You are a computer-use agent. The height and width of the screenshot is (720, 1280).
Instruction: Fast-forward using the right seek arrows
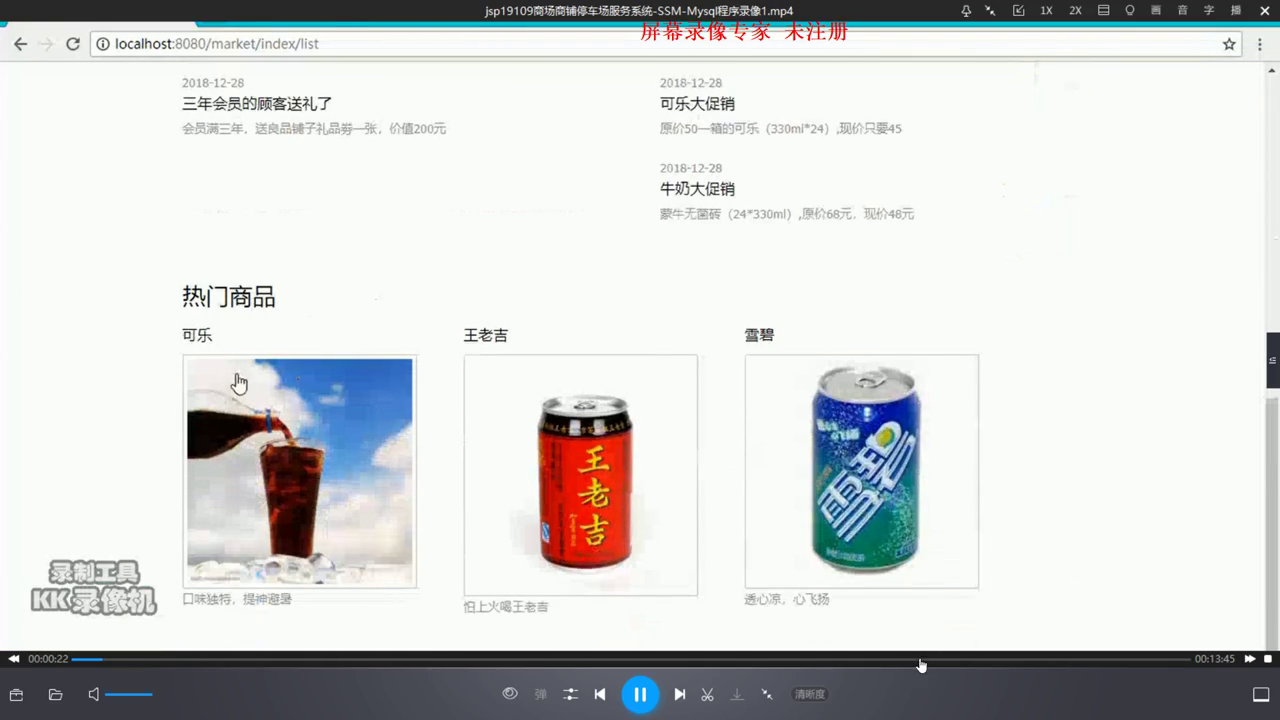(x=1250, y=659)
